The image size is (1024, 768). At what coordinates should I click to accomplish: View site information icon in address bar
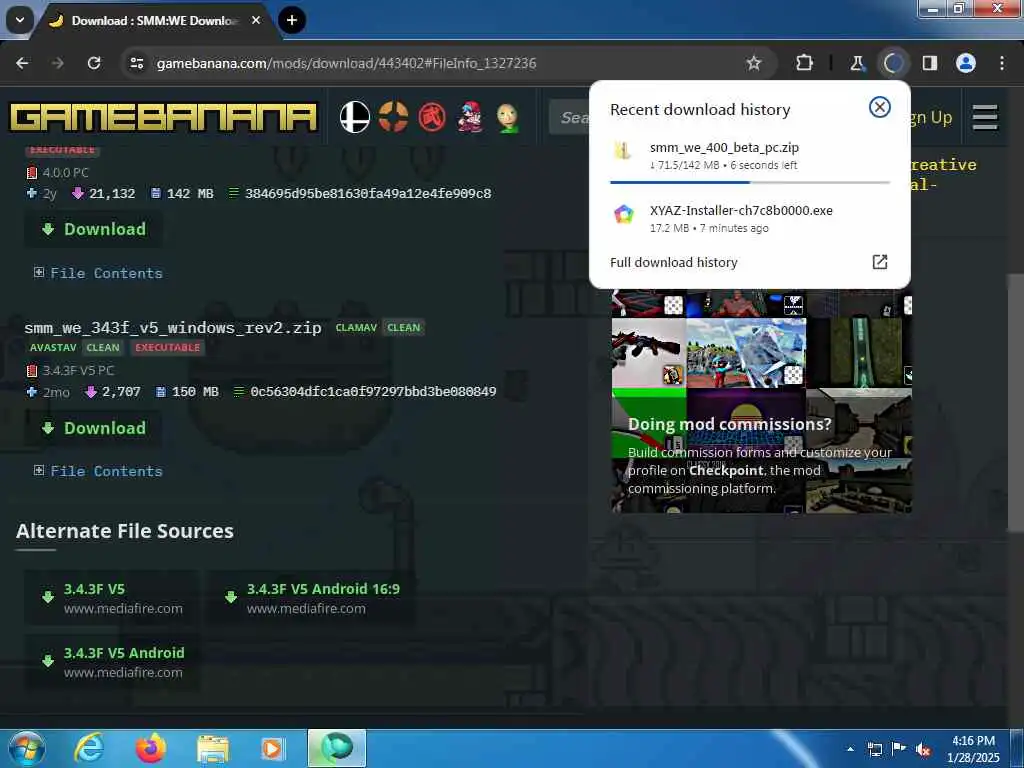pyautogui.click(x=137, y=63)
